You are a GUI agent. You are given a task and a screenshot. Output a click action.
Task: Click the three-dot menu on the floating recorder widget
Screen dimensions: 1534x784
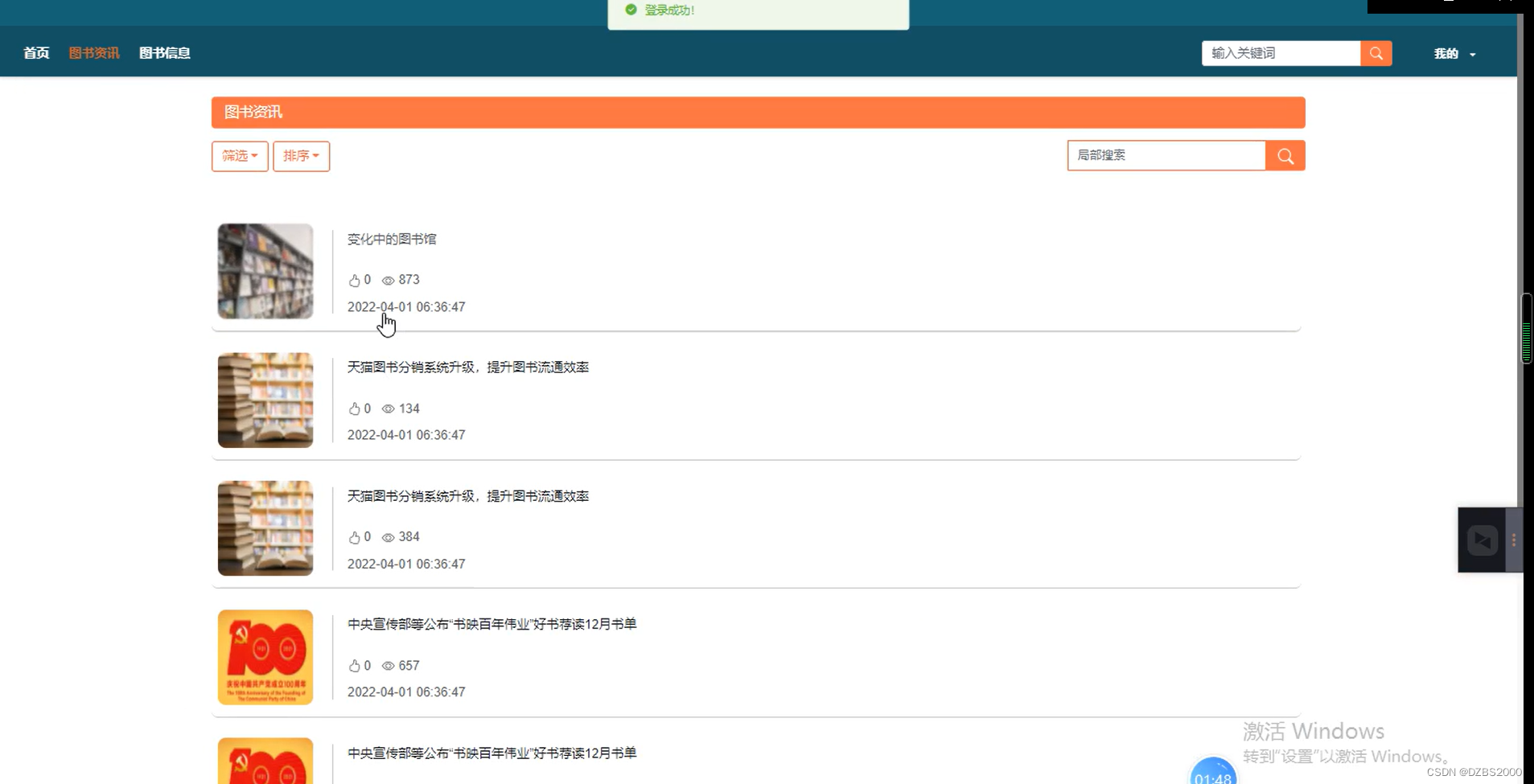pyautogui.click(x=1514, y=540)
